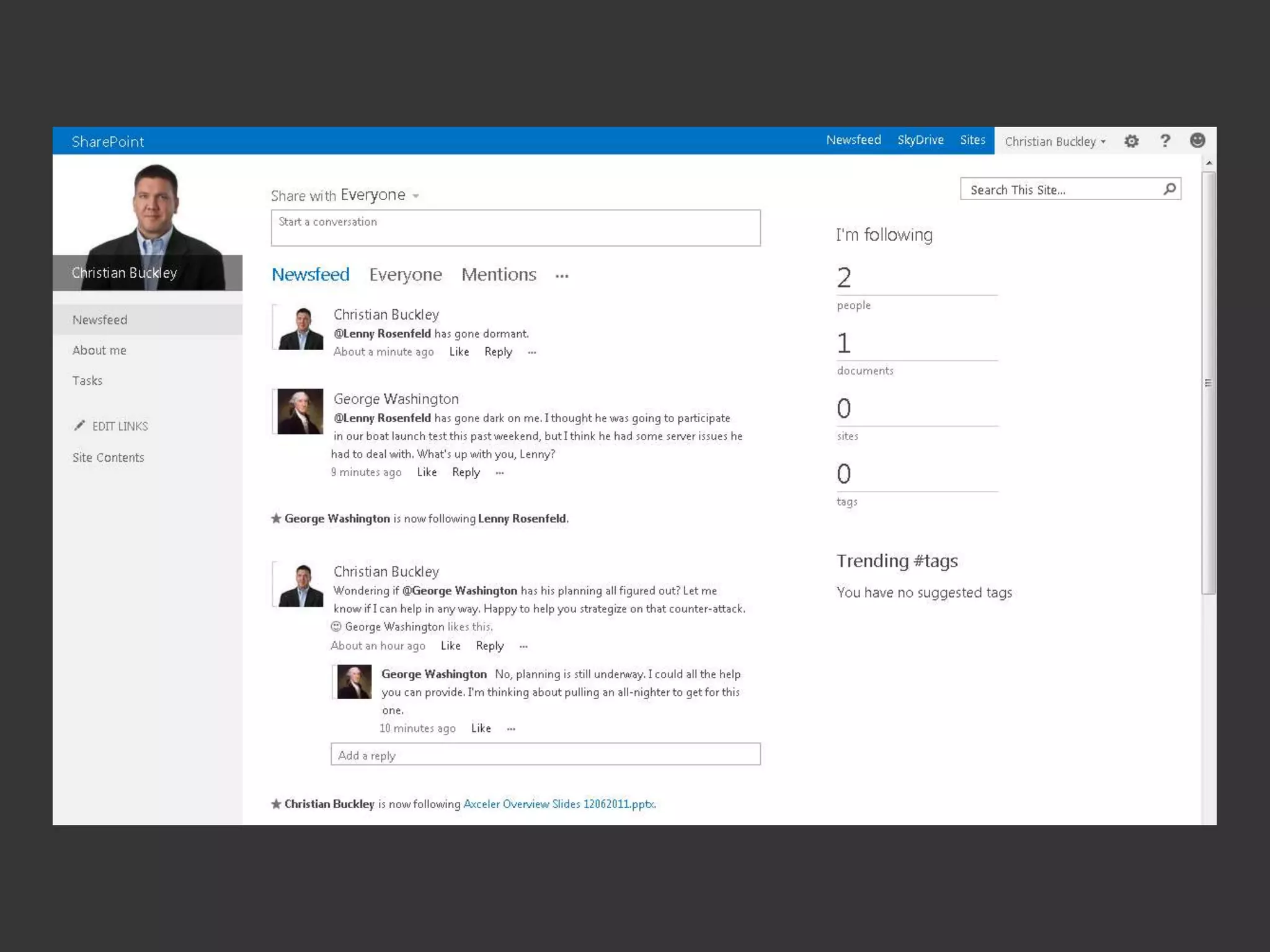Open About me in the sidebar

[x=99, y=350]
